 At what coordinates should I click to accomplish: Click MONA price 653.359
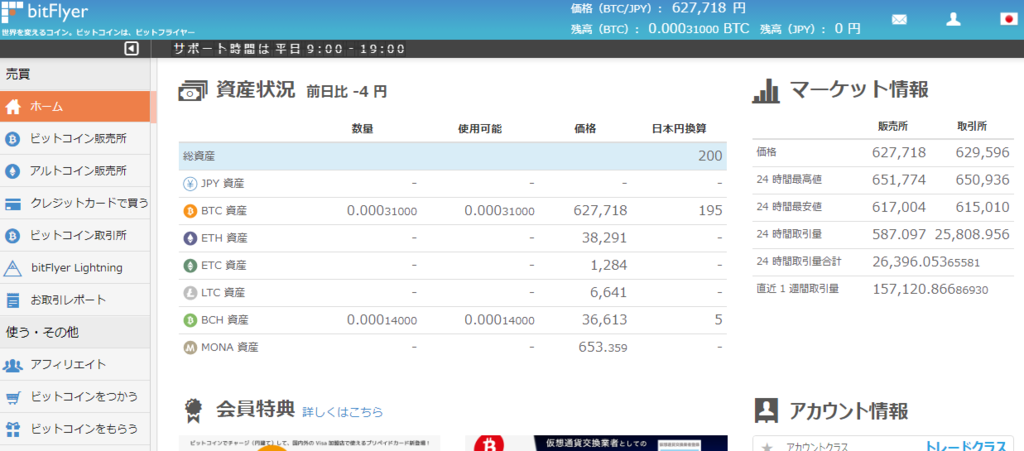tap(603, 348)
